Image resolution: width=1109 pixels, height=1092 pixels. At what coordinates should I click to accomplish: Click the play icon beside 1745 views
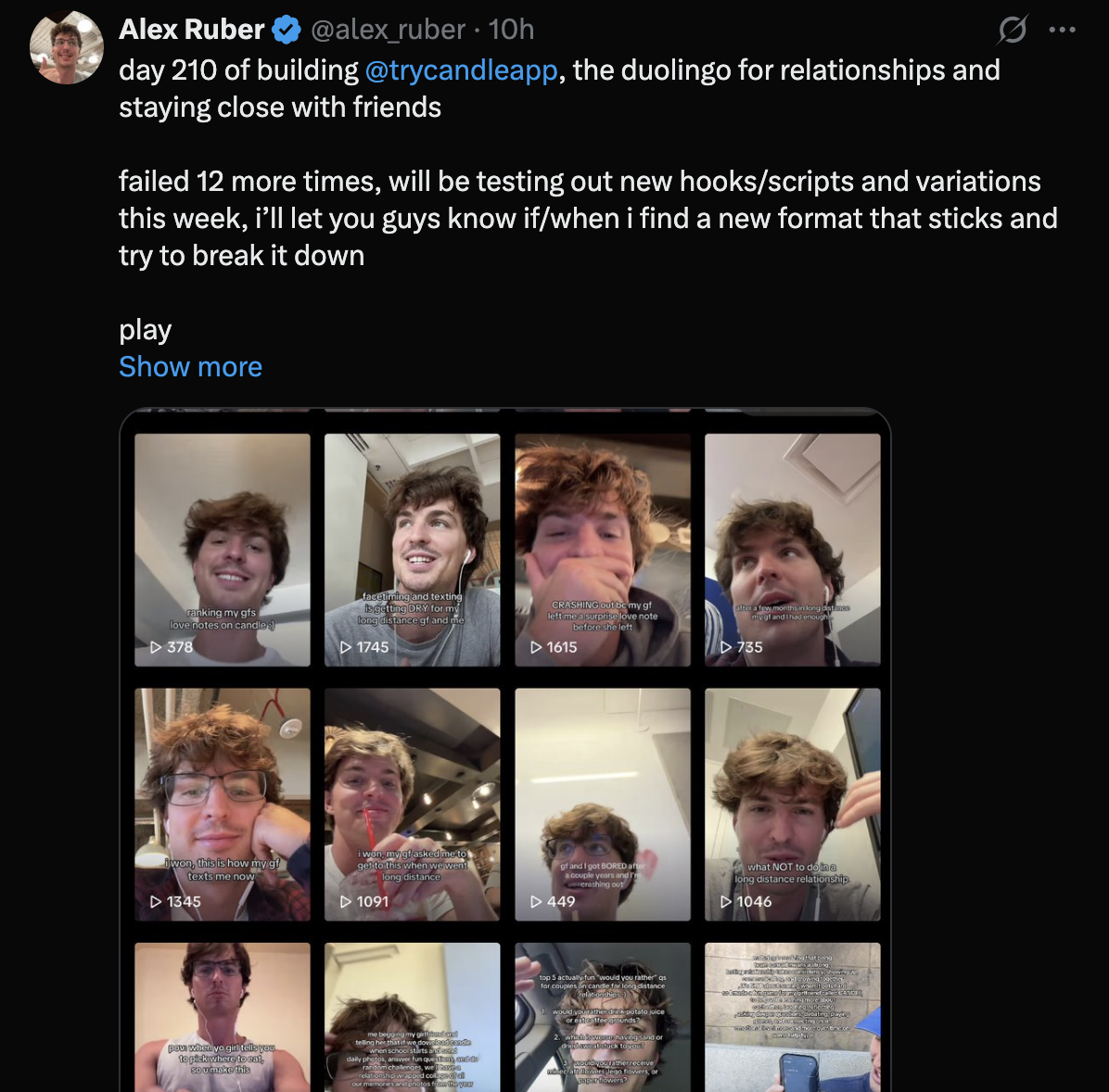[x=346, y=647]
